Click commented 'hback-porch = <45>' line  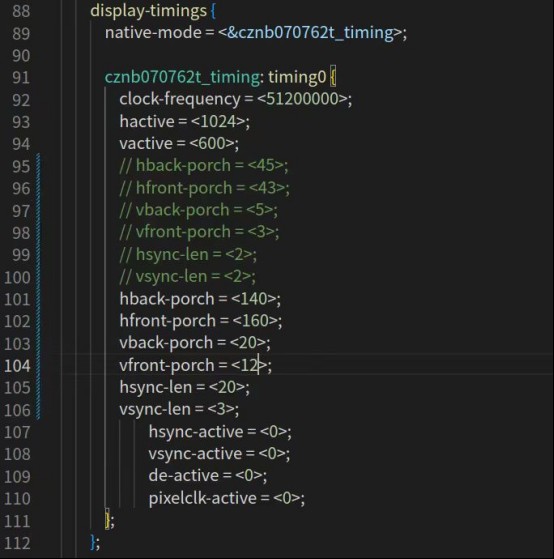(x=204, y=166)
